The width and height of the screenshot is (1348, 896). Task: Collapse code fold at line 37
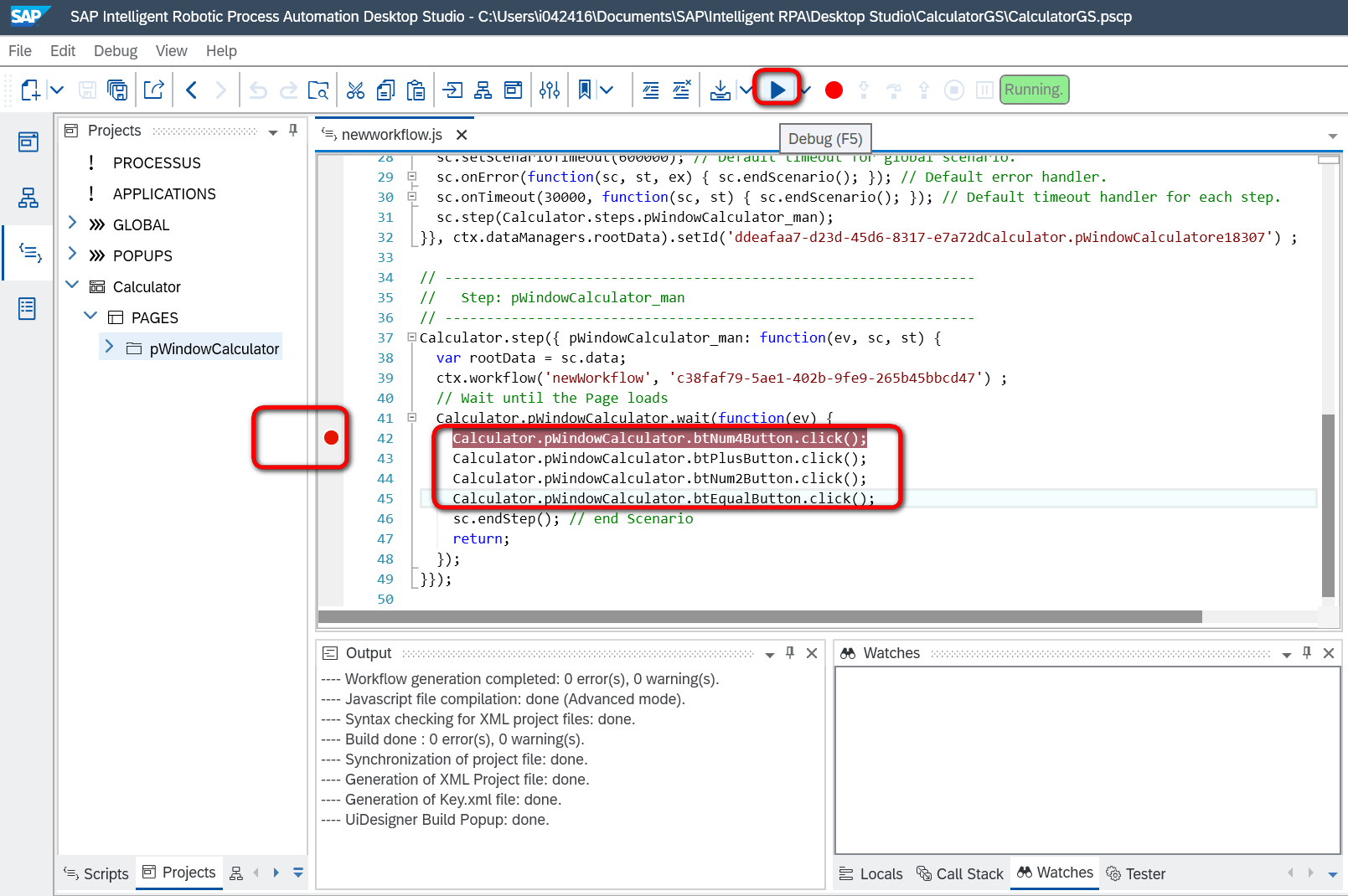411,337
